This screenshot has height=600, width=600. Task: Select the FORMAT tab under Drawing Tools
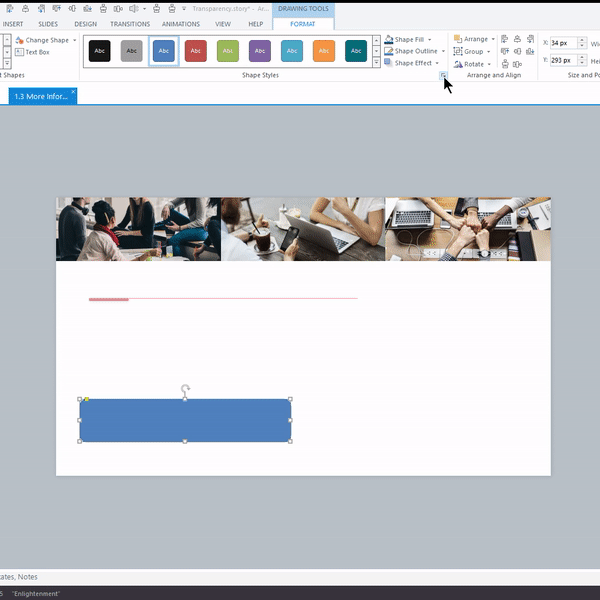[303, 24]
